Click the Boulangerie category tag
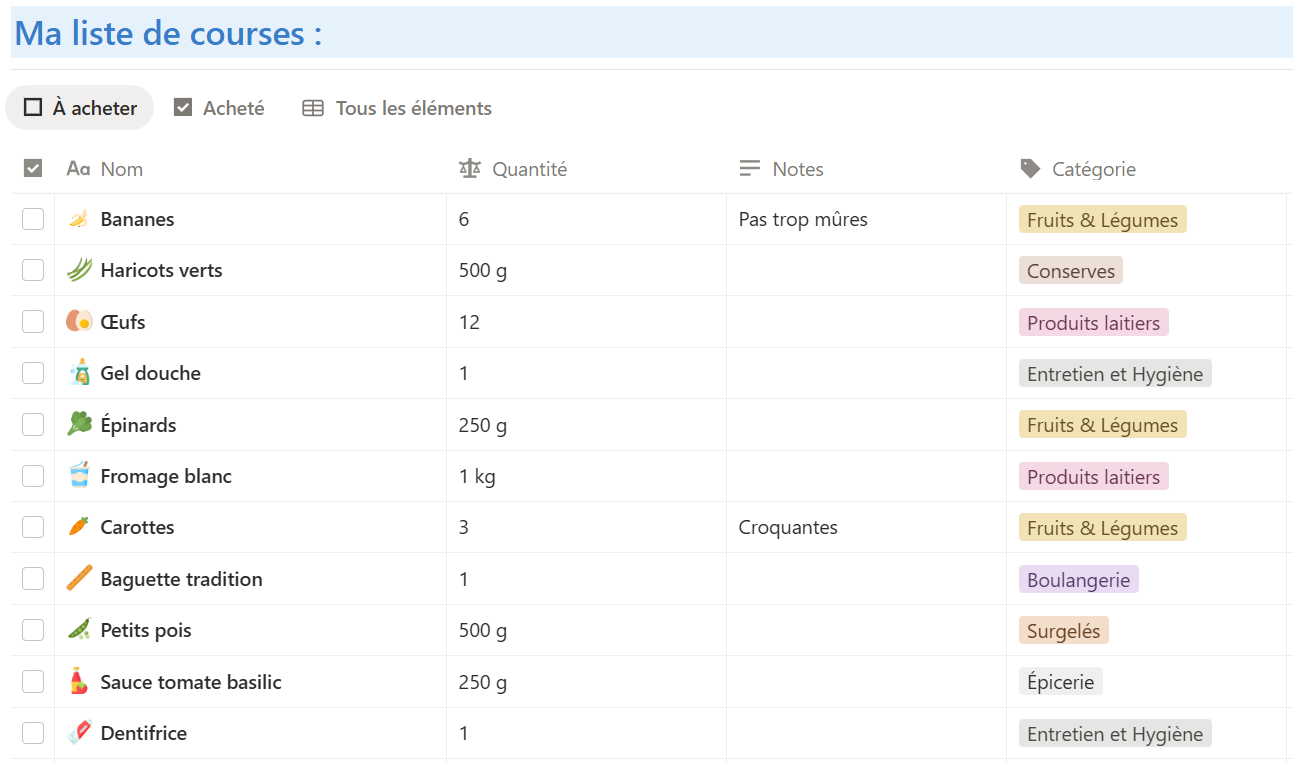Screen dimensions: 1293x764 click(x=1078, y=580)
